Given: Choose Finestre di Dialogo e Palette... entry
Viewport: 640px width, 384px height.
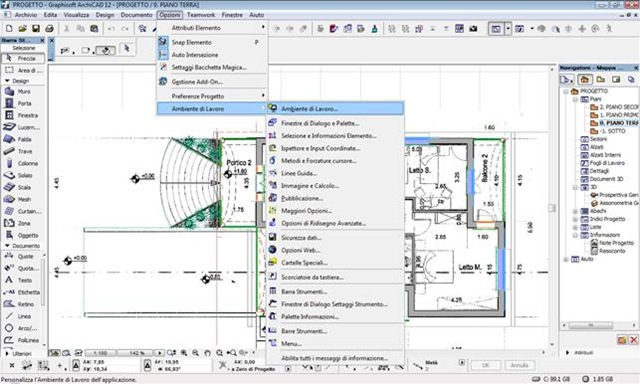Looking at the screenshot, I should pyautogui.click(x=336, y=123).
